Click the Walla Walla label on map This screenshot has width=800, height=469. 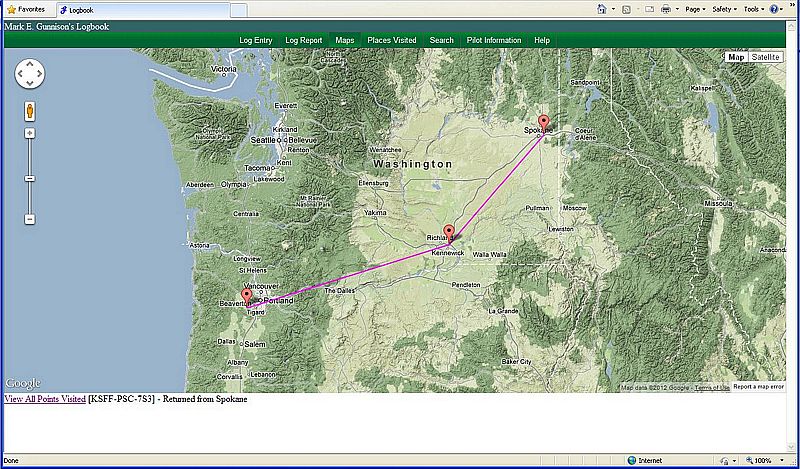point(489,254)
